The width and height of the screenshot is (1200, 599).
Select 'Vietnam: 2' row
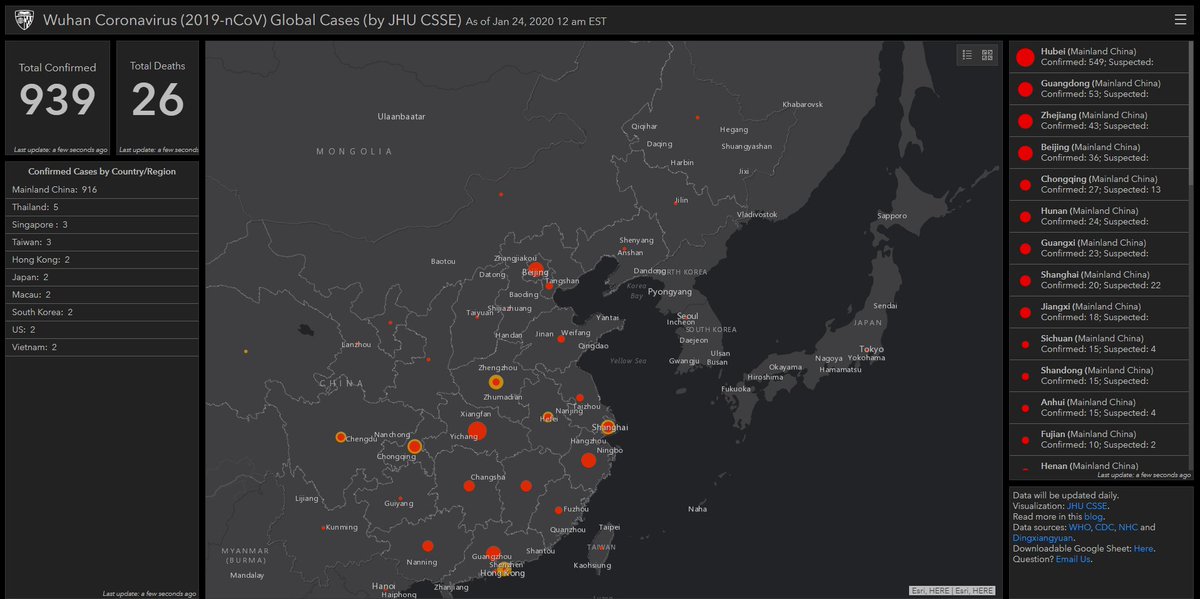pyautogui.click(x=102, y=347)
